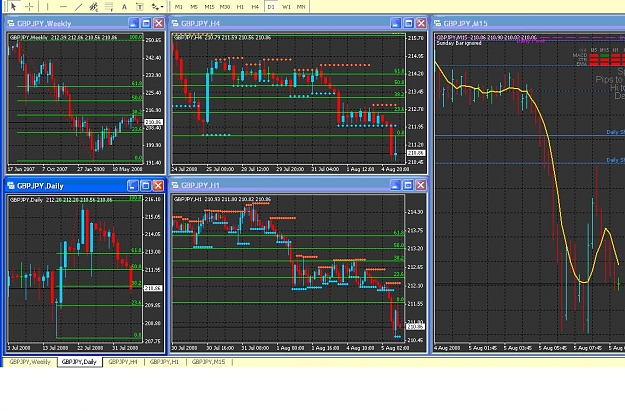Minimize the GBPJPY,Daily chart window
This screenshot has width=625, height=411.
point(133,185)
